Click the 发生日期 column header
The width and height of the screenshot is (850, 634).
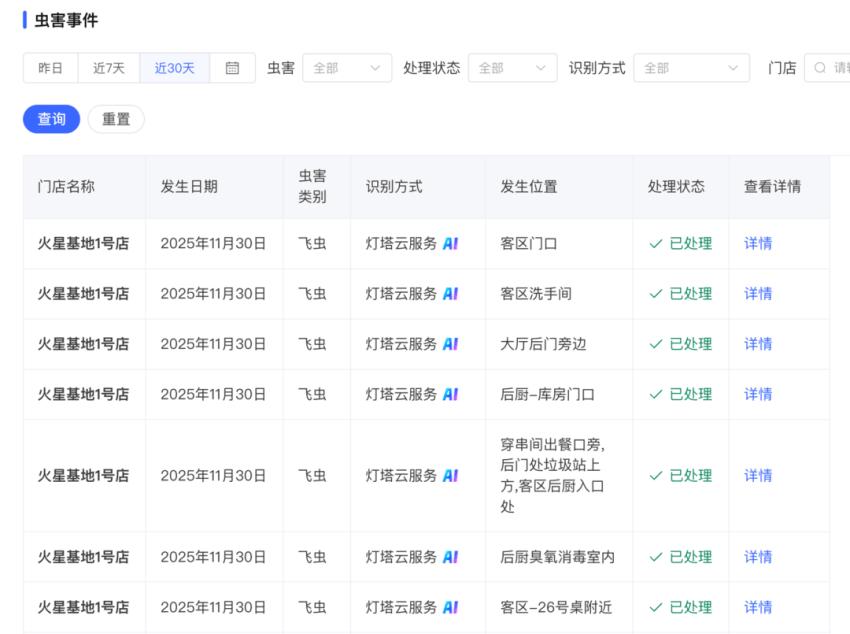tap(189, 186)
